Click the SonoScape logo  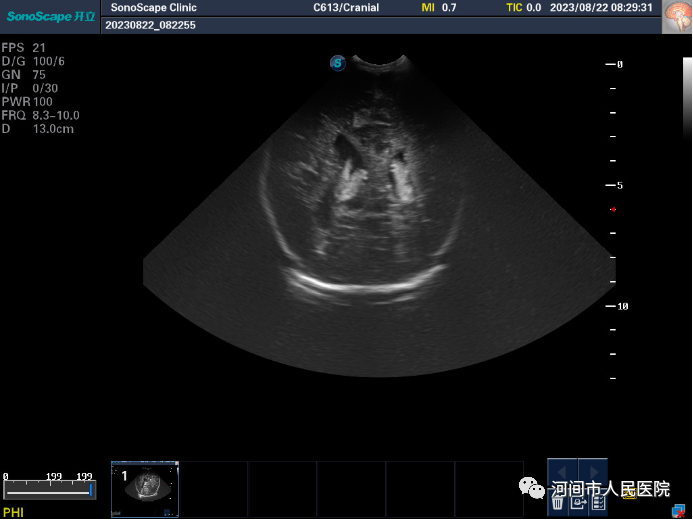[50, 16]
